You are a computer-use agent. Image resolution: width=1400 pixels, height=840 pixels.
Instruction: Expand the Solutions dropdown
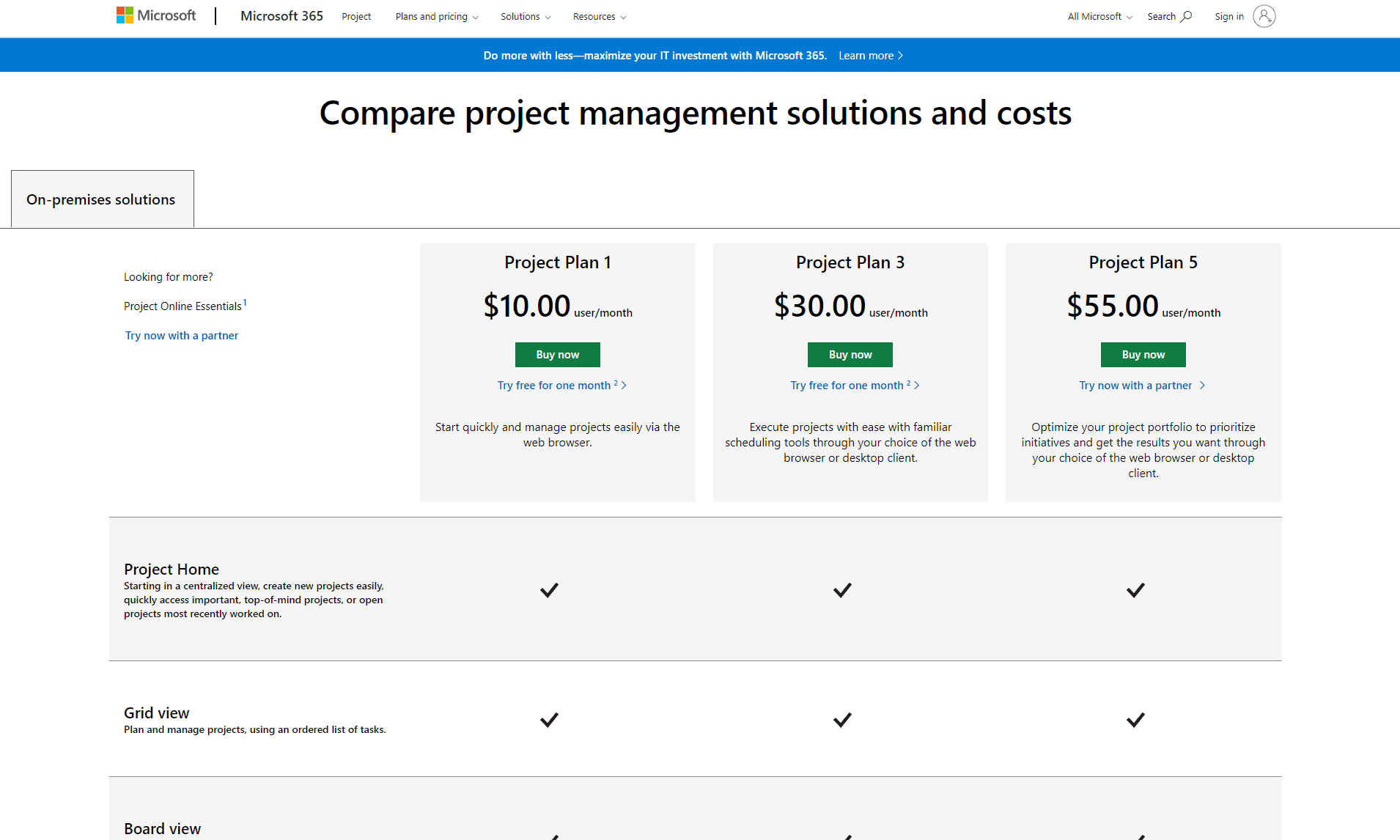pyautogui.click(x=526, y=16)
